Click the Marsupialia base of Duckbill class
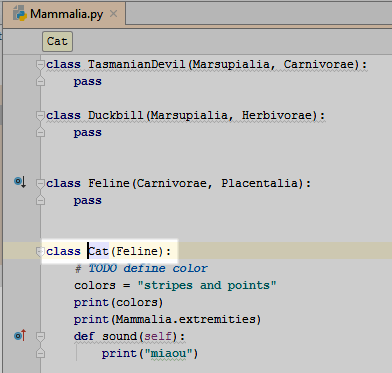This screenshot has width=392, height=373. pyautogui.click(x=189, y=116)
